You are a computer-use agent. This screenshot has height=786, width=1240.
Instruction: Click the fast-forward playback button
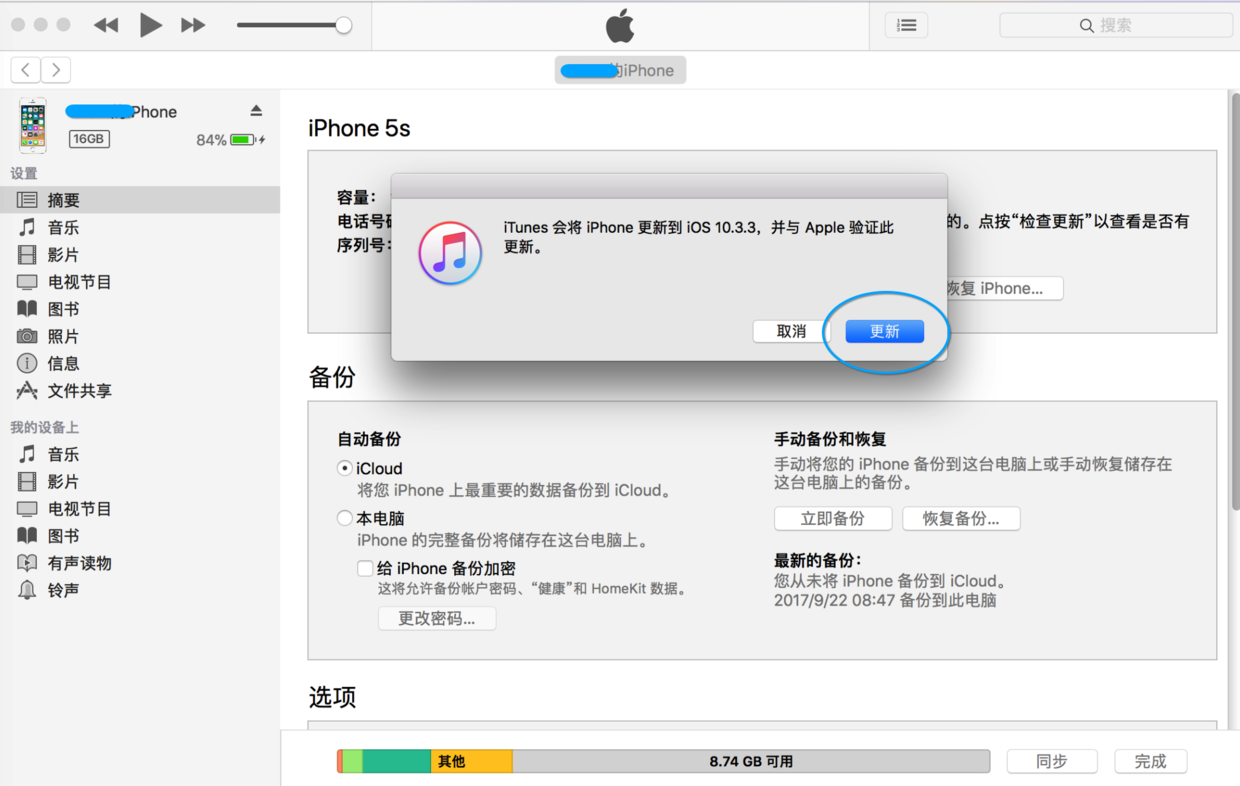pyautogui.click(x=193, y=25)
